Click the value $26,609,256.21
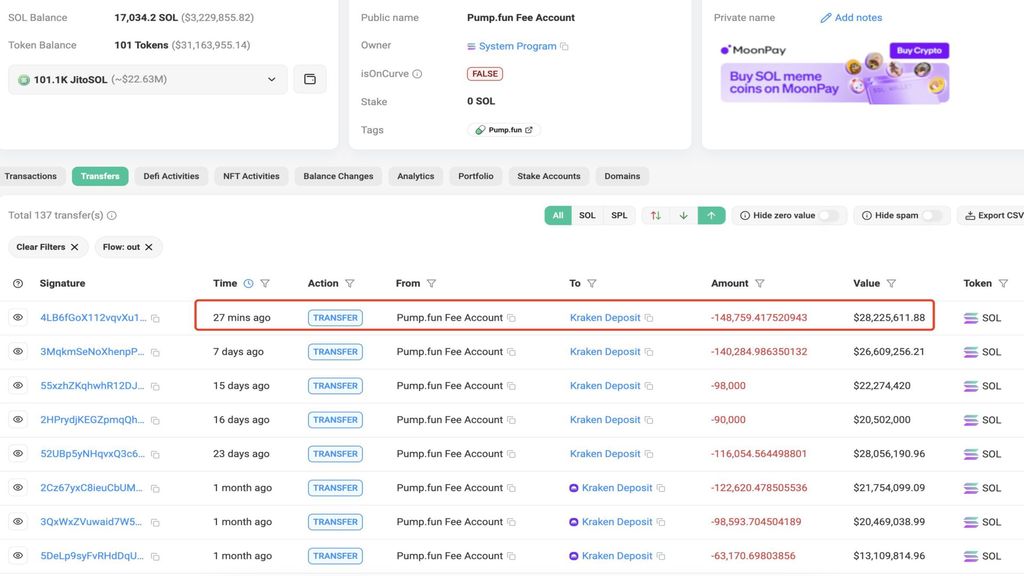This screenshot has width=1024, height=576. [x=889, y=352]
